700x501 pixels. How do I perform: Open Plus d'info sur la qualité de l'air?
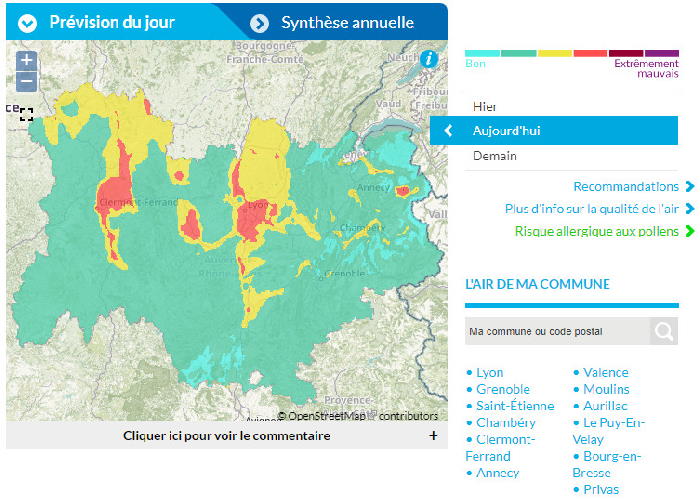[591, 209]
